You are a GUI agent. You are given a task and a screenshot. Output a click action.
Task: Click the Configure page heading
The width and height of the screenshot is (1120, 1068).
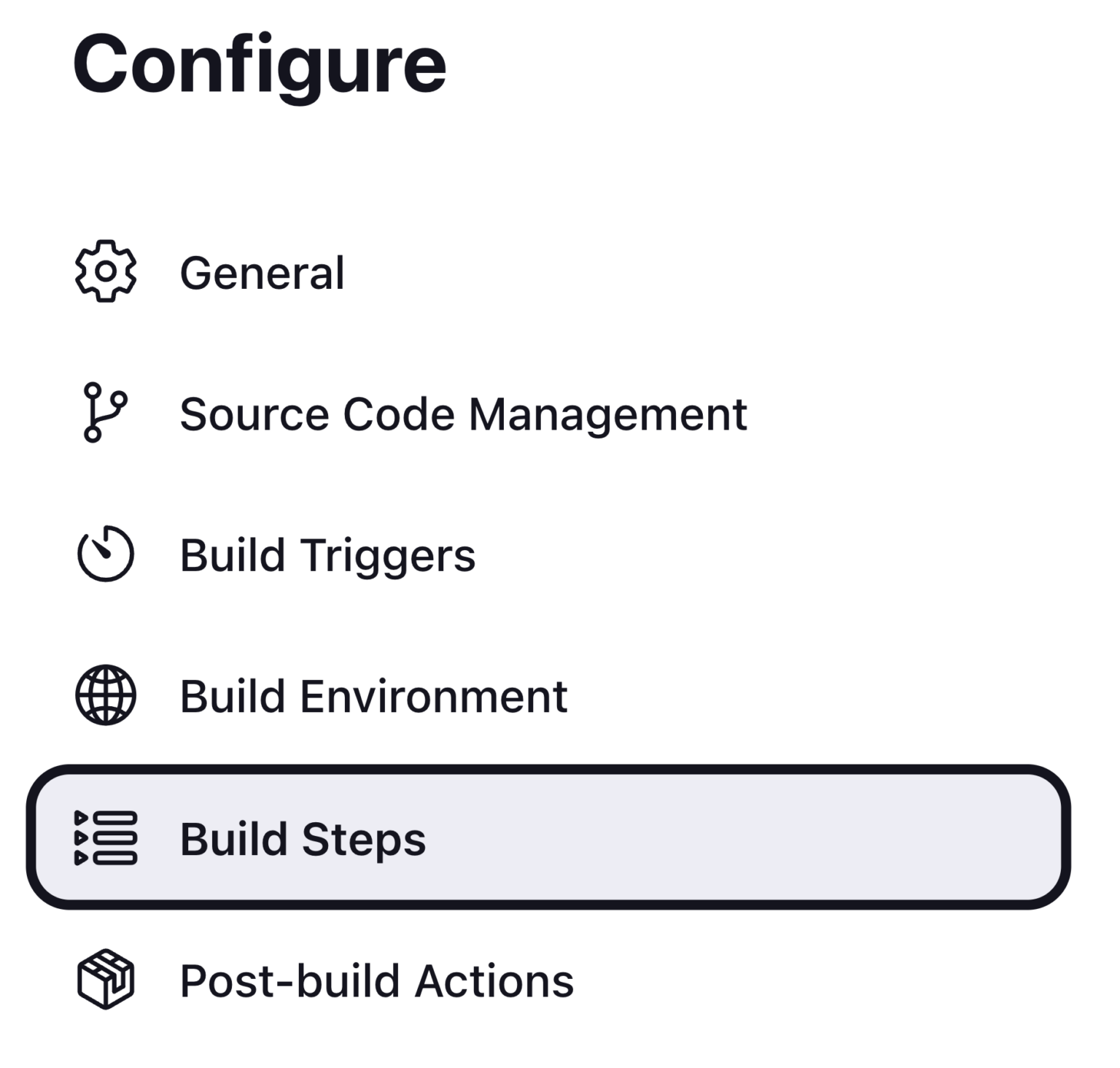click(x=259, y=62)
